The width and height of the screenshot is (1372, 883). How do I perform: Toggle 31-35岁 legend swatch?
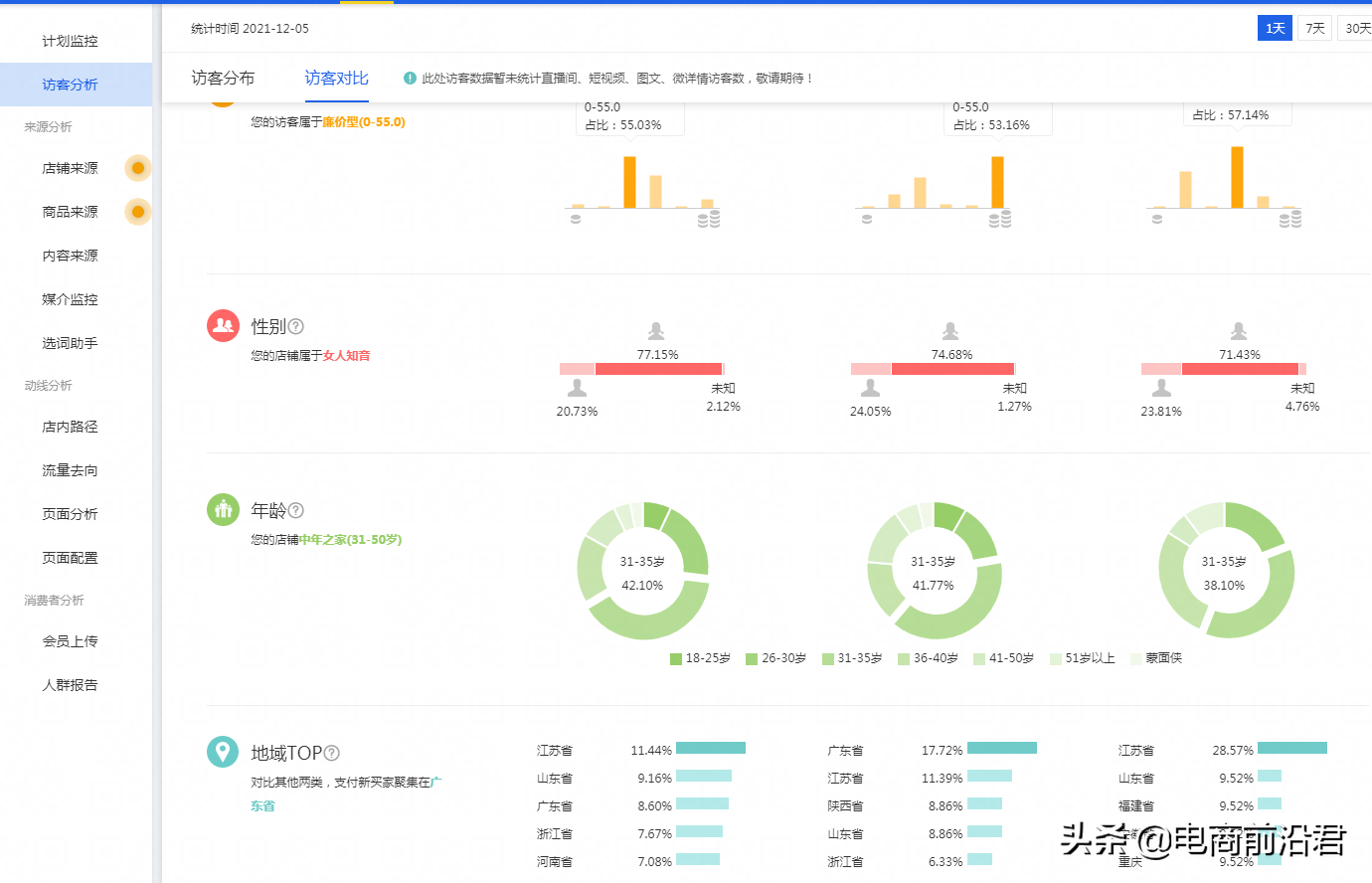(x=828, y=658)
